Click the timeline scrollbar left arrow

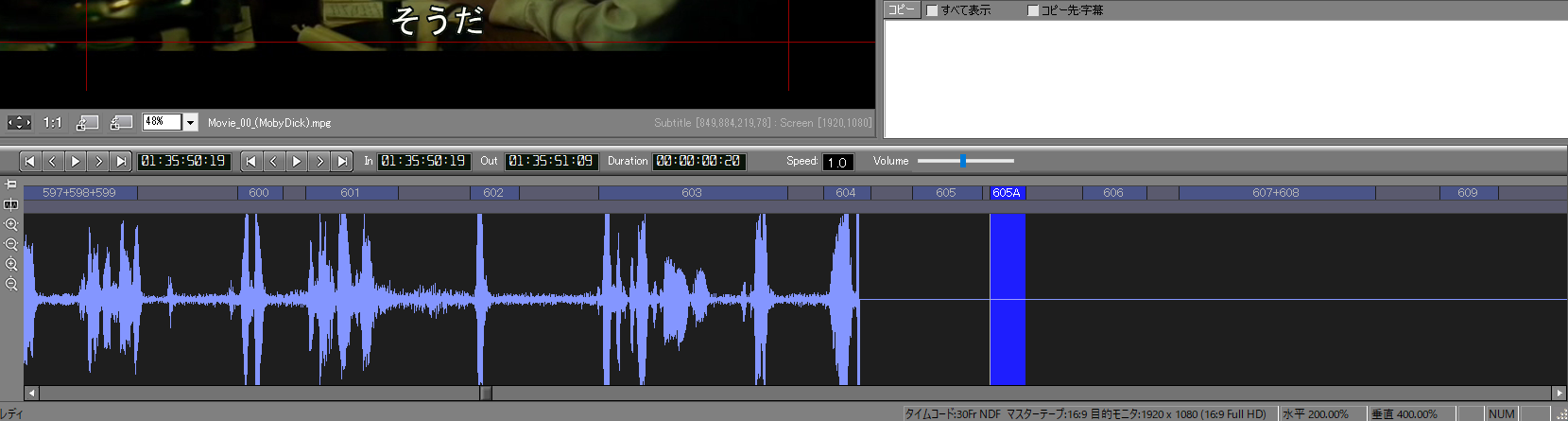[31, 393]
